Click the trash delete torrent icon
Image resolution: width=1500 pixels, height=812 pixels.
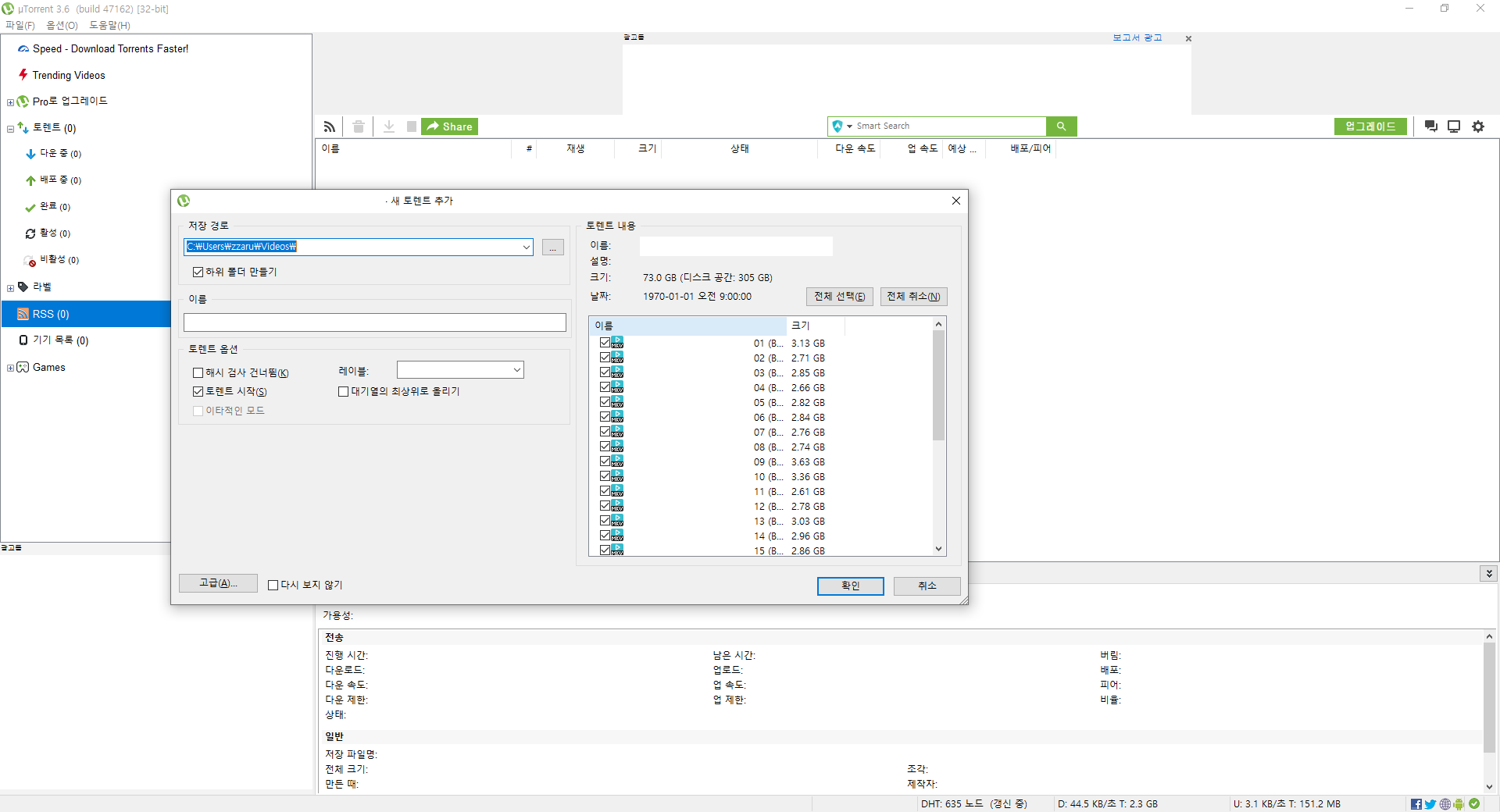pyautogui.click(x=359, y=126)
